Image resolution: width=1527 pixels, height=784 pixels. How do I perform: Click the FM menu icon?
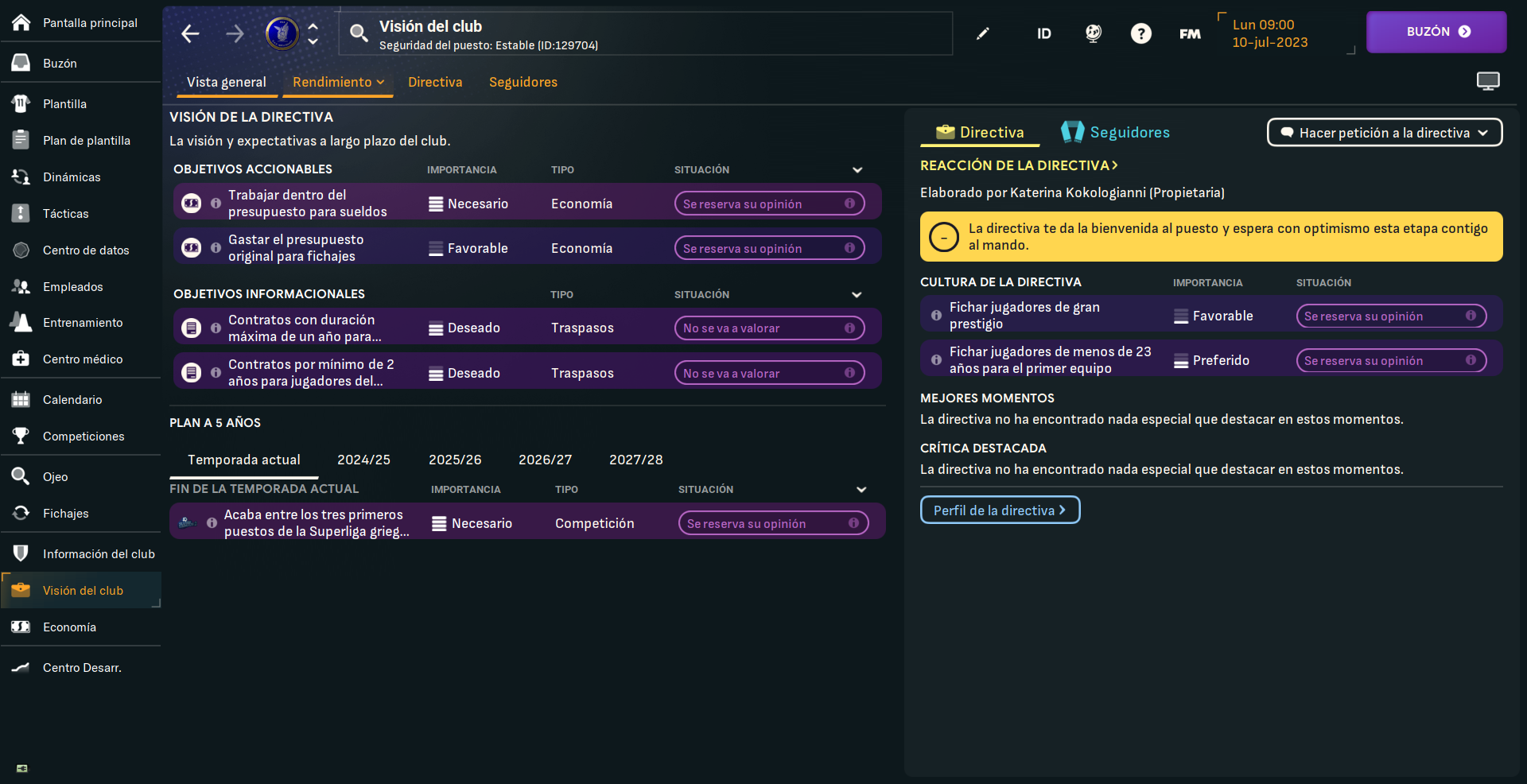1190,33
